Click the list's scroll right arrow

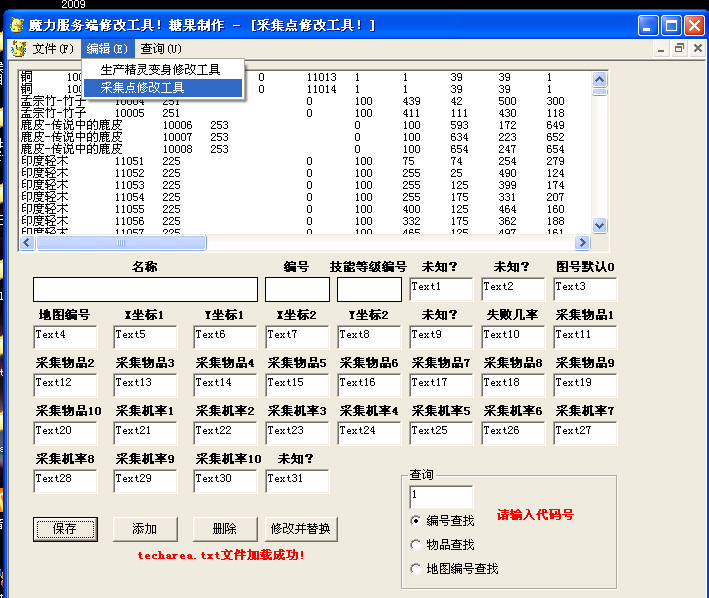tap(585, 242)
